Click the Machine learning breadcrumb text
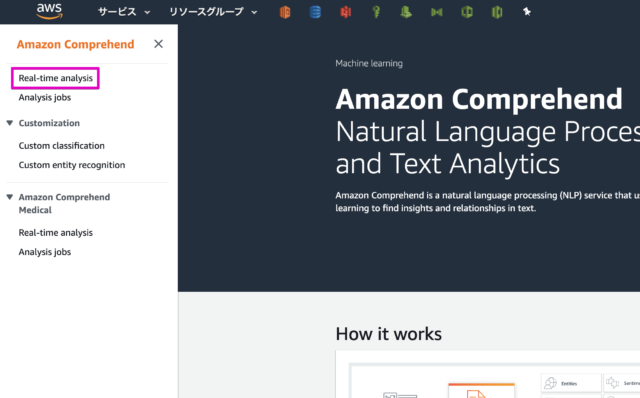 click(369, 63)
